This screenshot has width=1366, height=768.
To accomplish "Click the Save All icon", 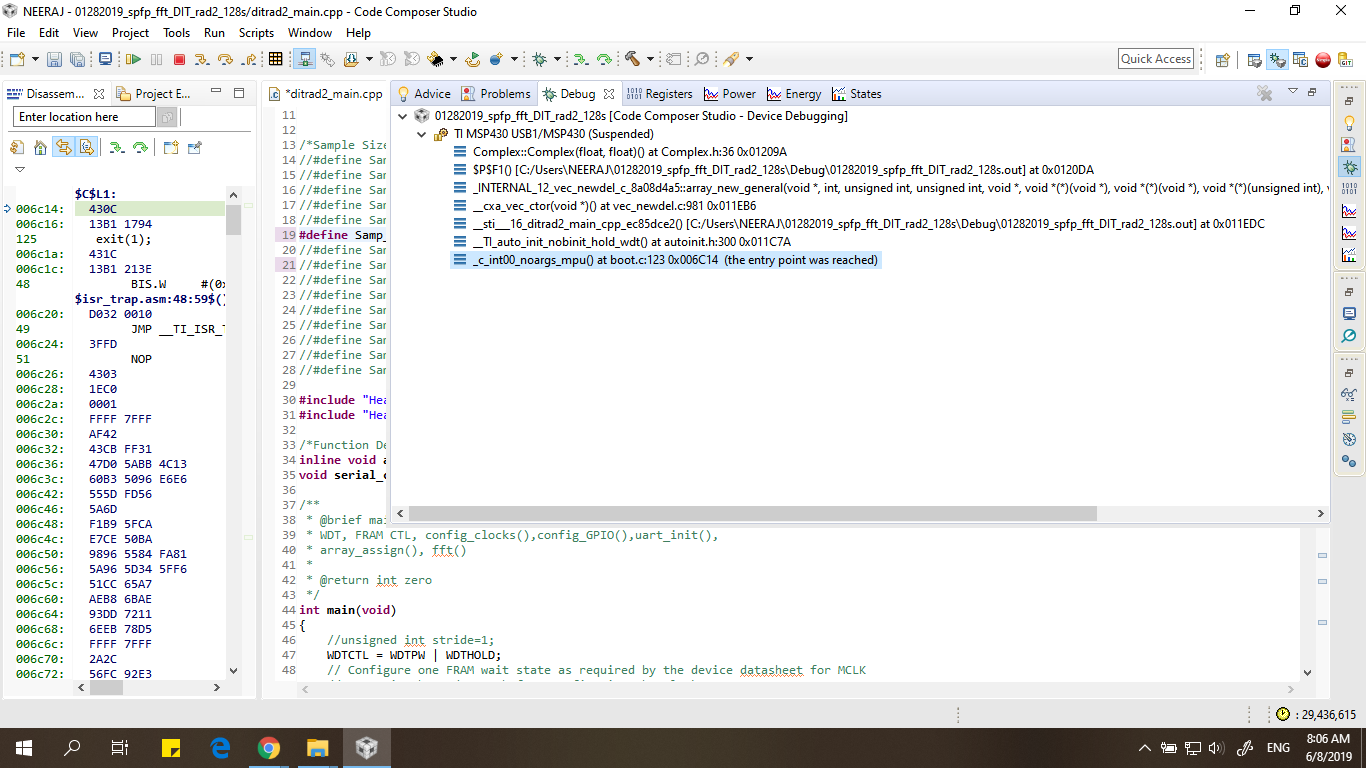I will coord(77,59).
